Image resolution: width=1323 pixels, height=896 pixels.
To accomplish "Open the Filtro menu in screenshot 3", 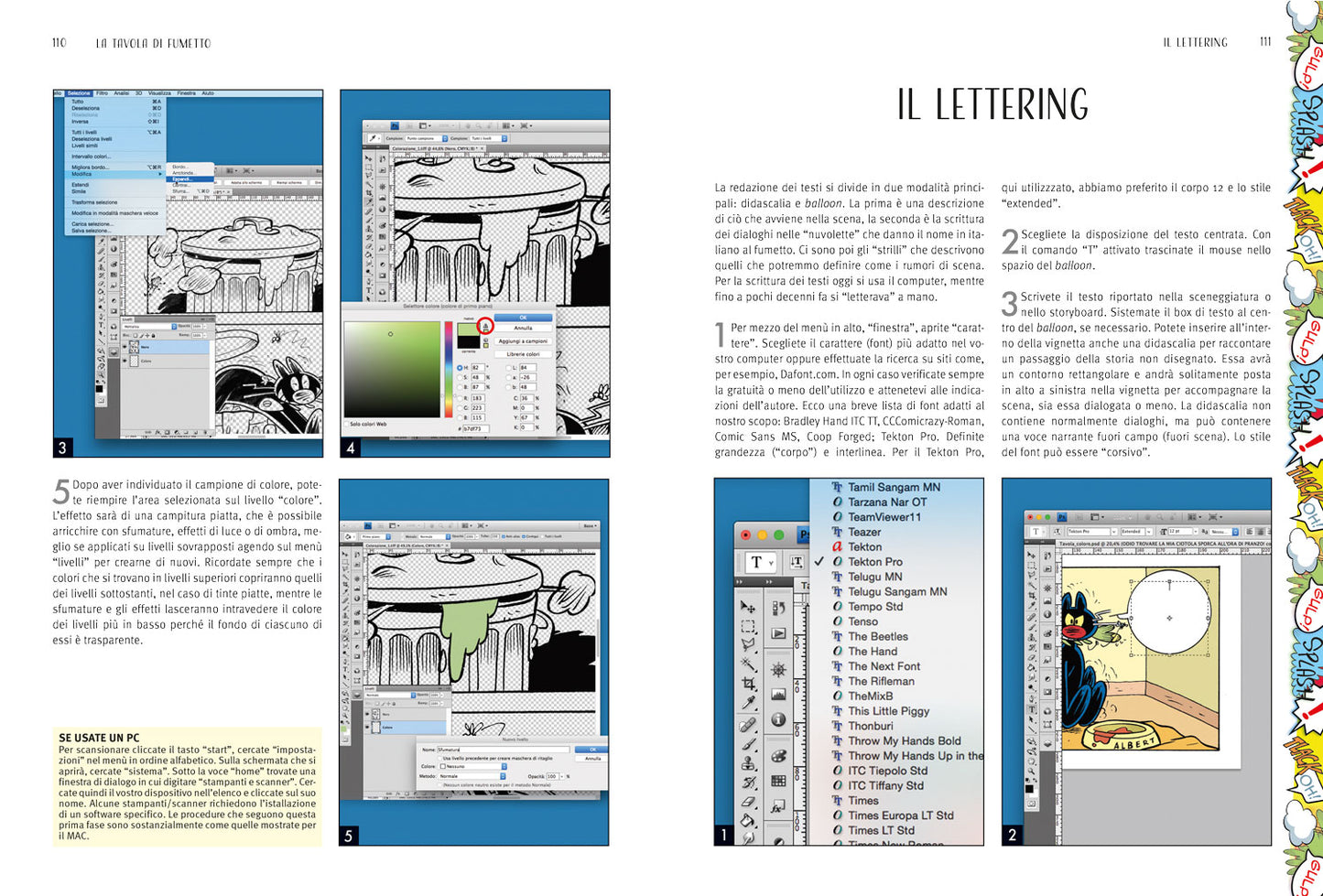I will pyautogui.click(x=103, y=93).
